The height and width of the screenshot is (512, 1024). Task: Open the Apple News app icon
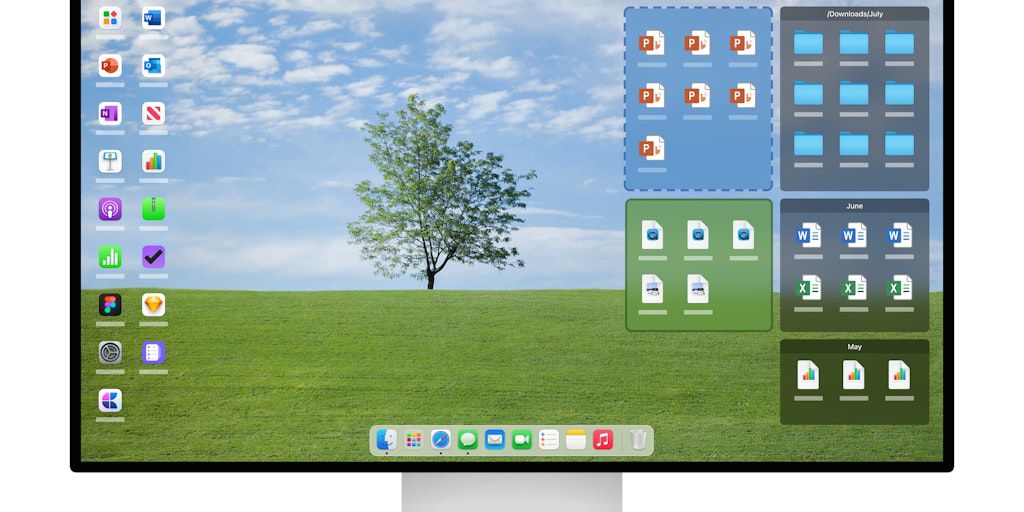click(153, 114)
